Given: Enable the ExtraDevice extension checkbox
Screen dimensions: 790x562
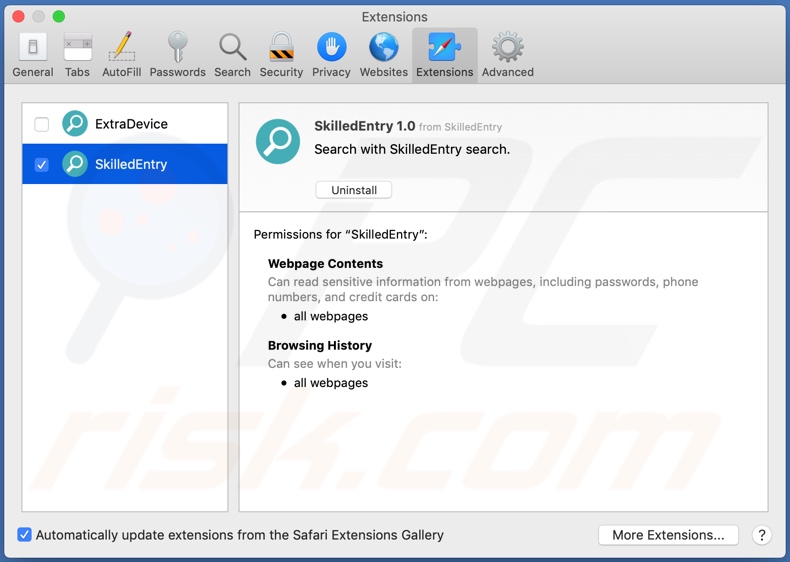Looking at the screenshot, I should tap(42, 124).
